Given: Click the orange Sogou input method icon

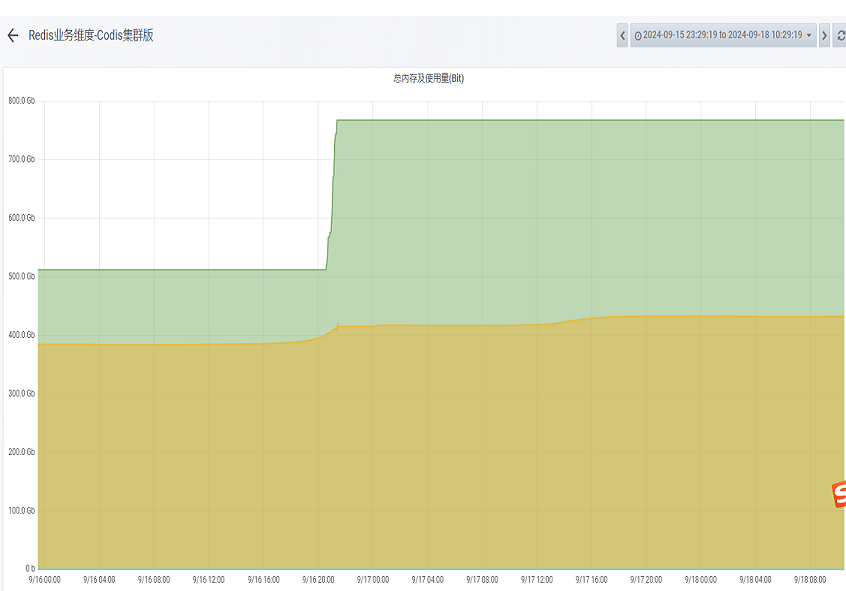Looking at the screenshot, I should point(838,493).
